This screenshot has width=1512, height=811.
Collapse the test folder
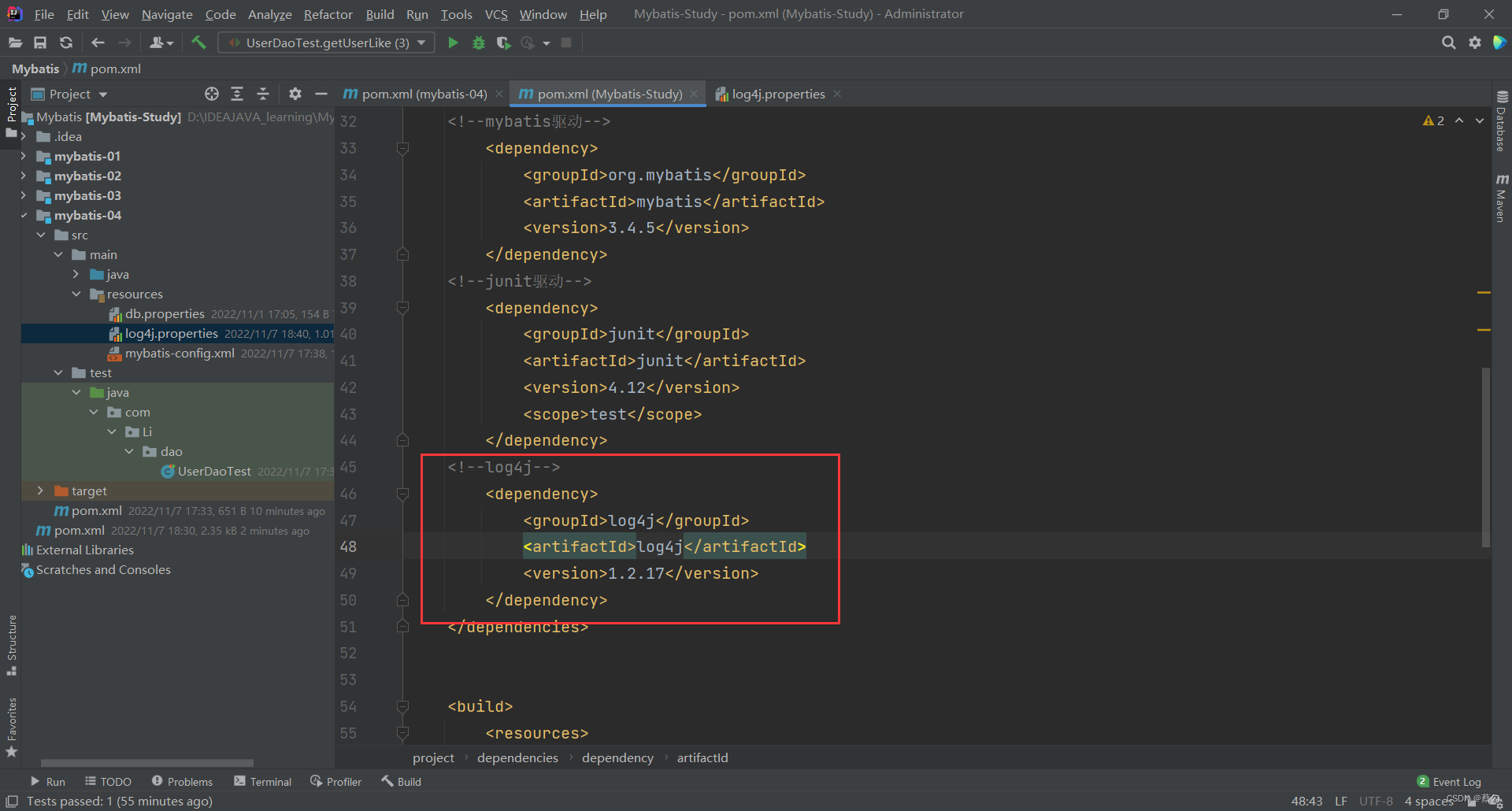point(58,372)
